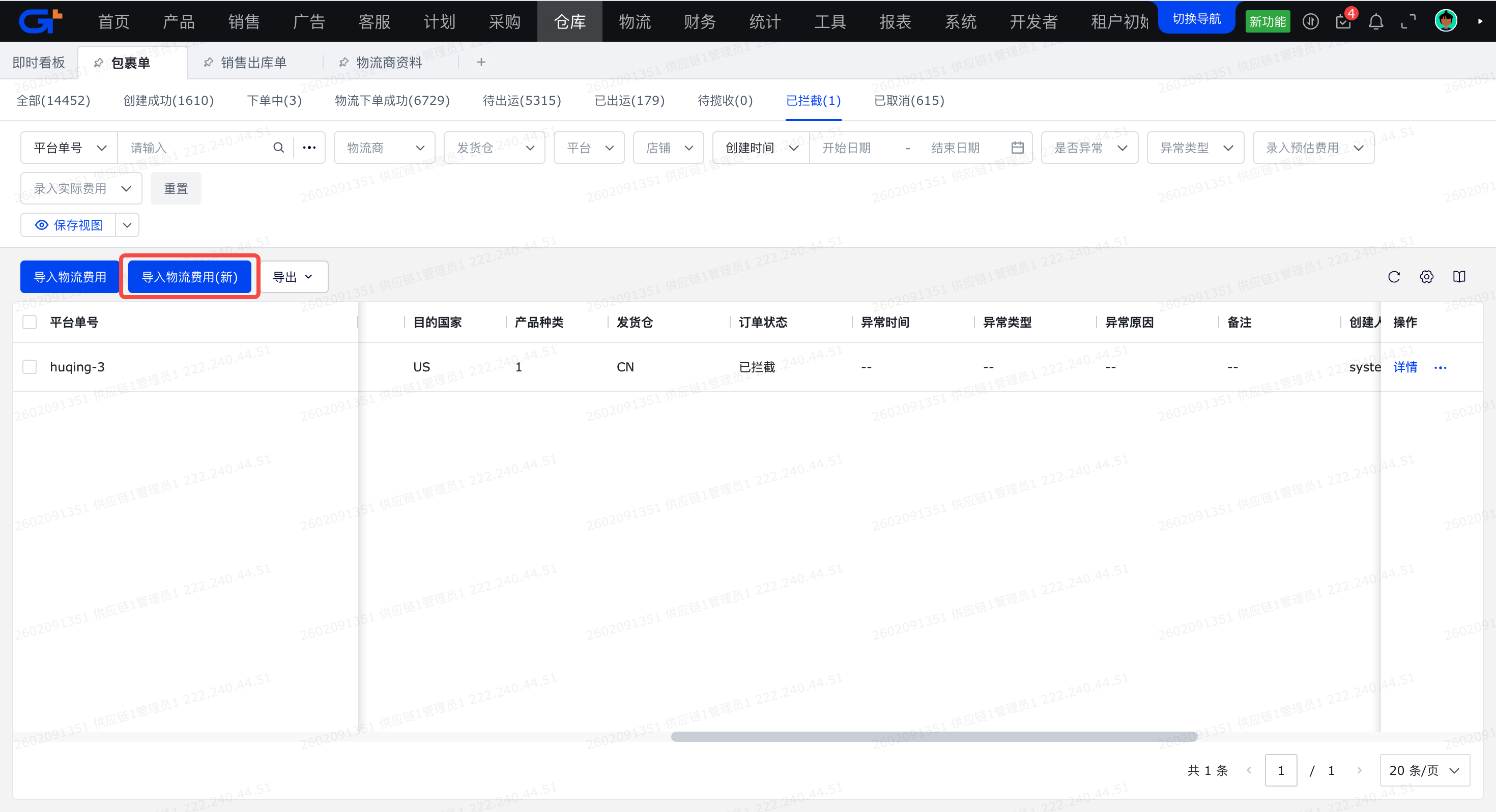This screenshot has height=812, width=1496.
Task: Click the 导入物流费用(新) button
Action: coord(189,276)
